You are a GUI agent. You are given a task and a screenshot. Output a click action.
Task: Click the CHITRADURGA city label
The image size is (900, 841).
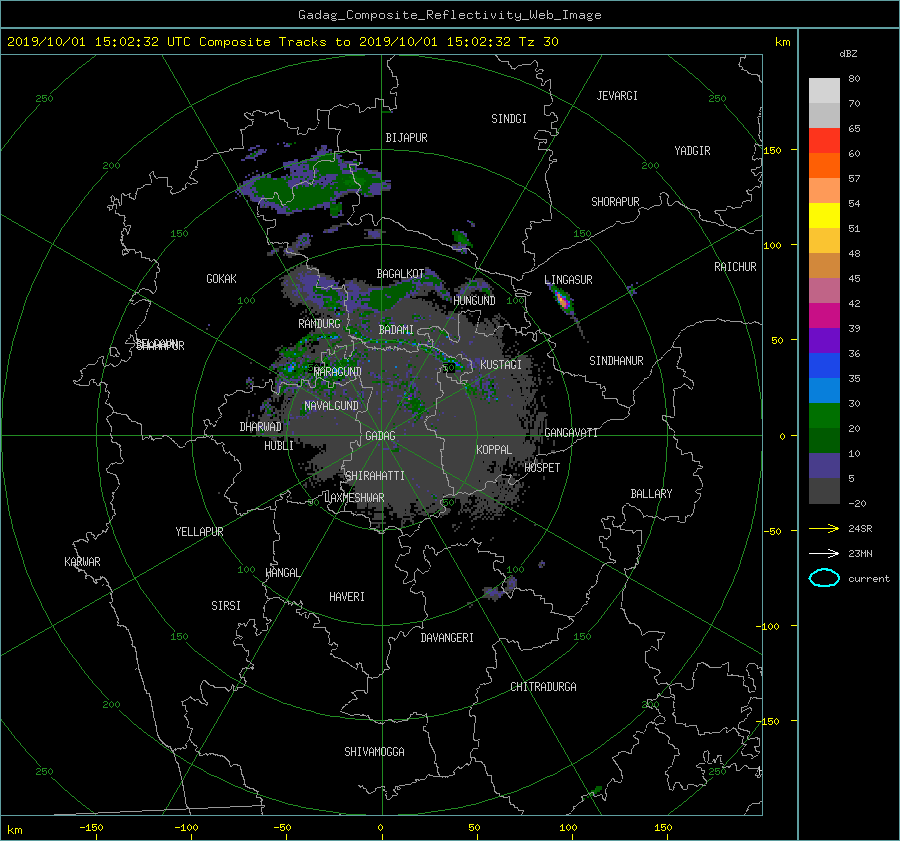coord(543,687)
